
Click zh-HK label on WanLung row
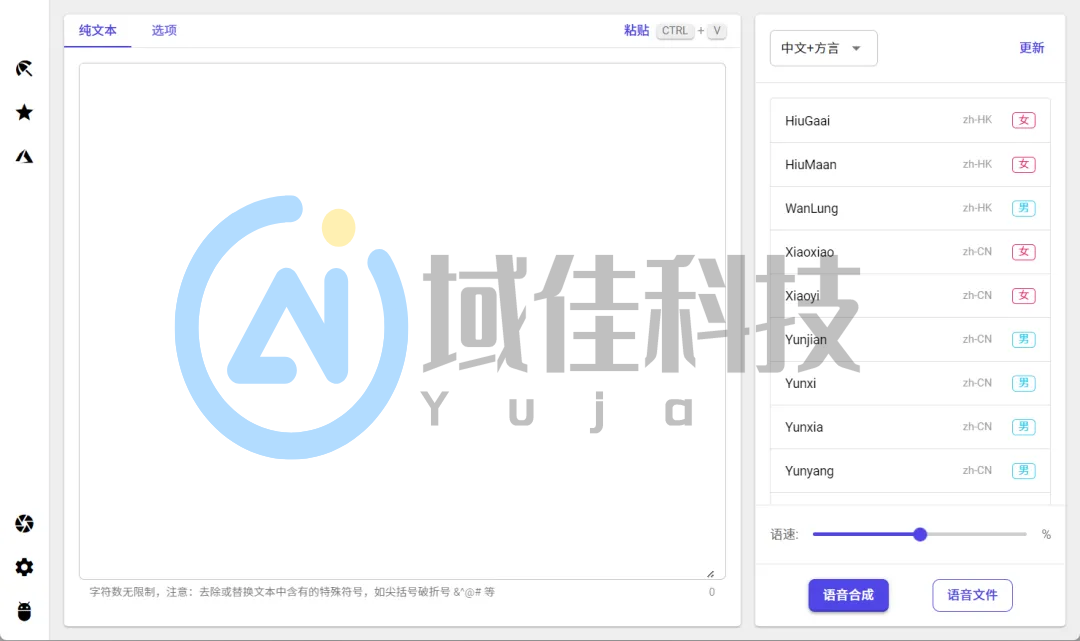977,207
